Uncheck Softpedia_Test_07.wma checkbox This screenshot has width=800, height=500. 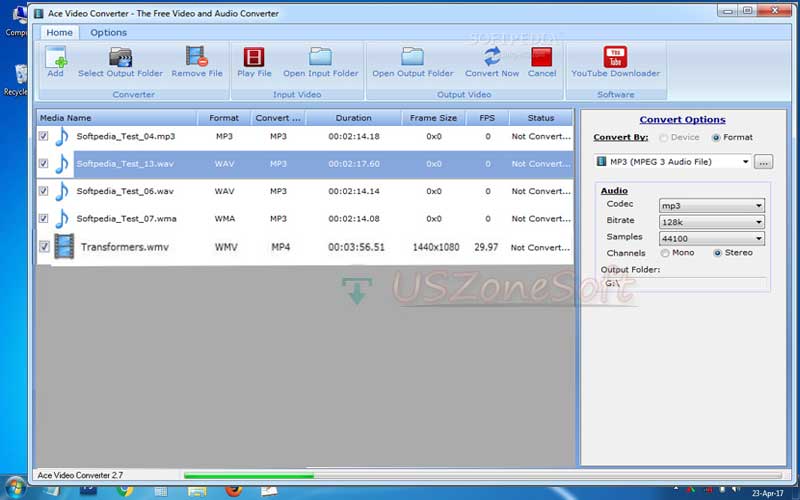pos(43,218)
